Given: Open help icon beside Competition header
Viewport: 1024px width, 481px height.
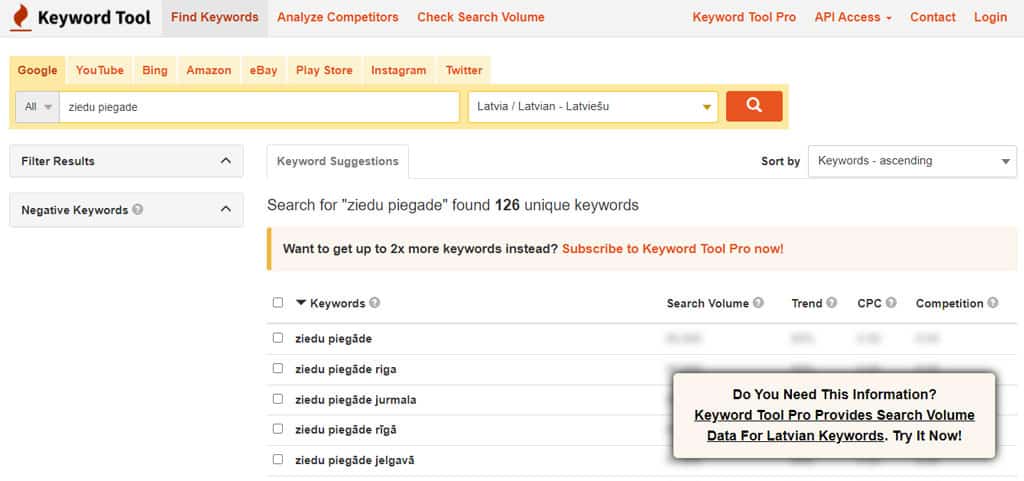Looking at the screenshot, I should click(993, 303).
